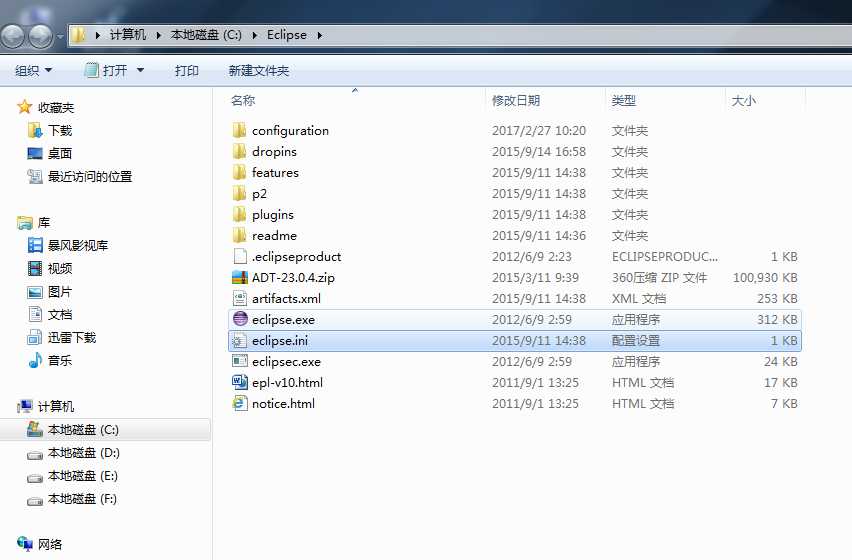
Task: Sort by the 名称 column header
Action: [243, 100]
